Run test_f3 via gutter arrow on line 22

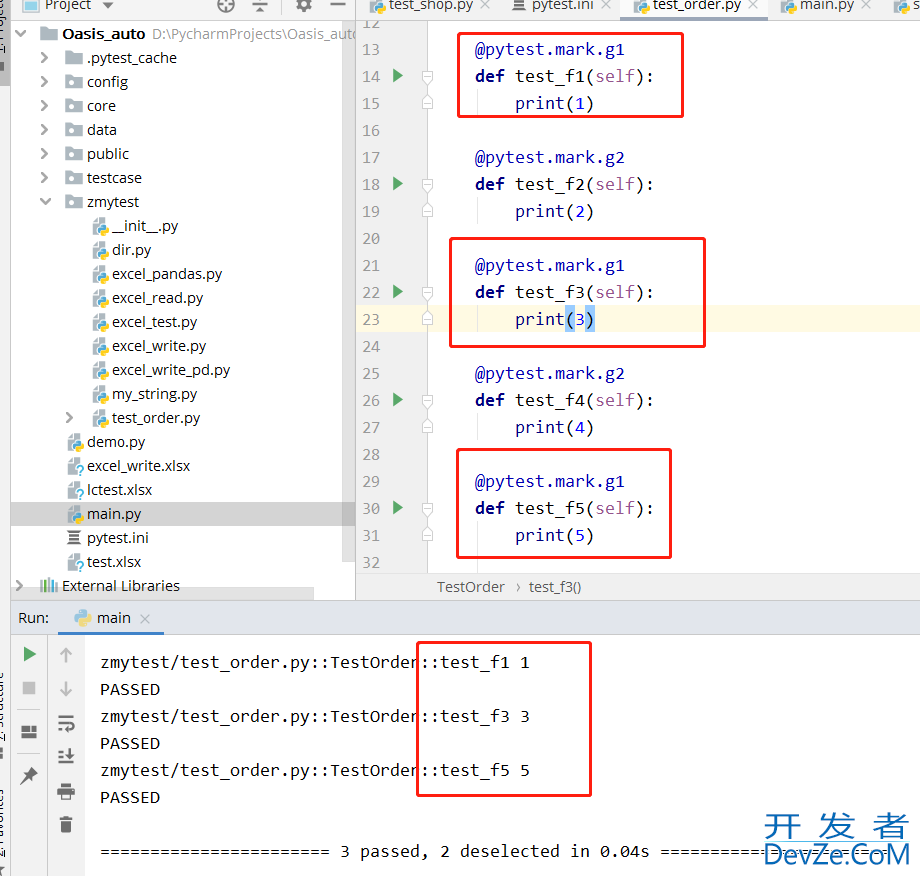click(x=398, y=292)
